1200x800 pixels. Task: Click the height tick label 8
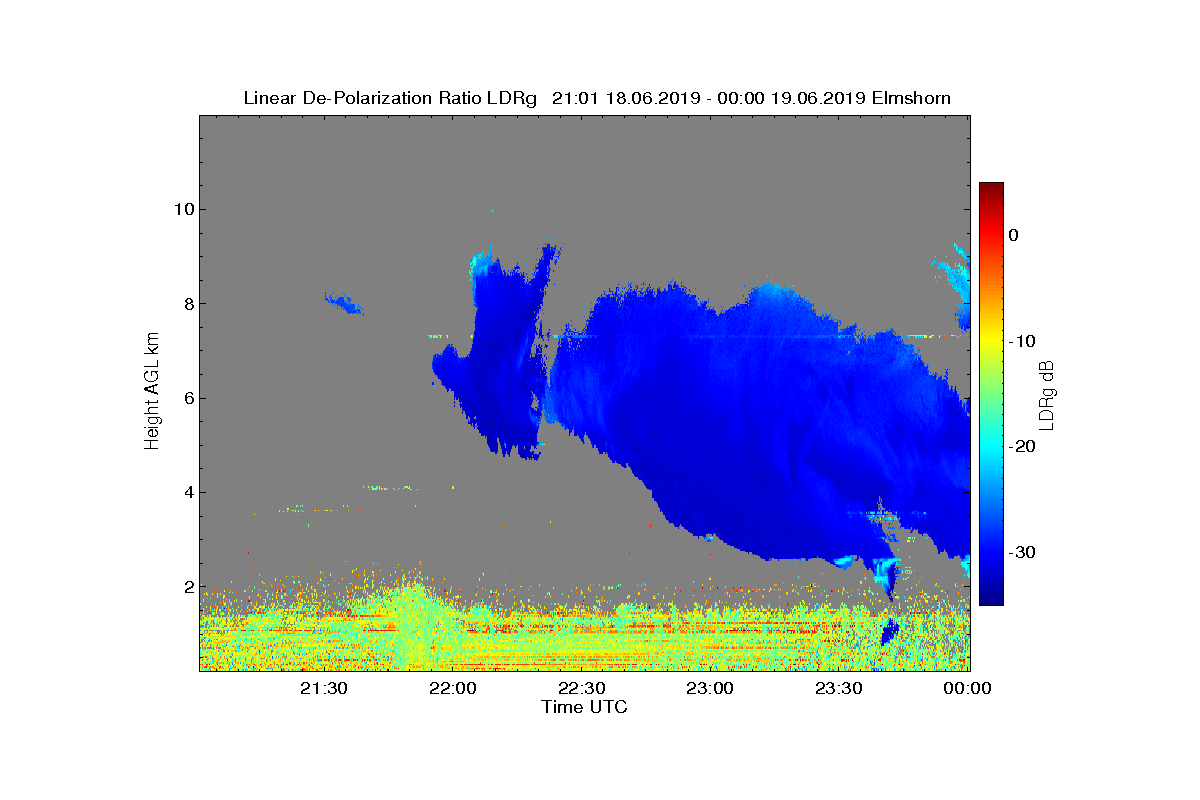pyautogui.click(x=187, y=304)
